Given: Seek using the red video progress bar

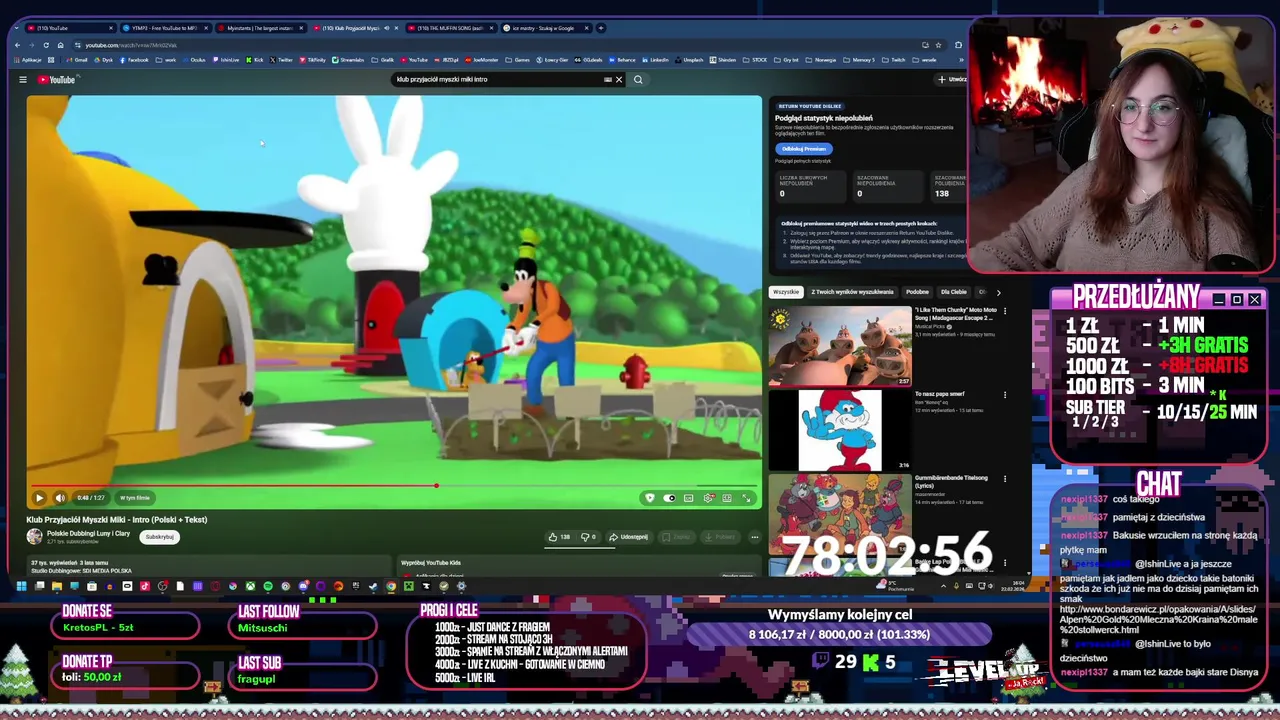Looking at the screenshot, I should tap(394, 486).
